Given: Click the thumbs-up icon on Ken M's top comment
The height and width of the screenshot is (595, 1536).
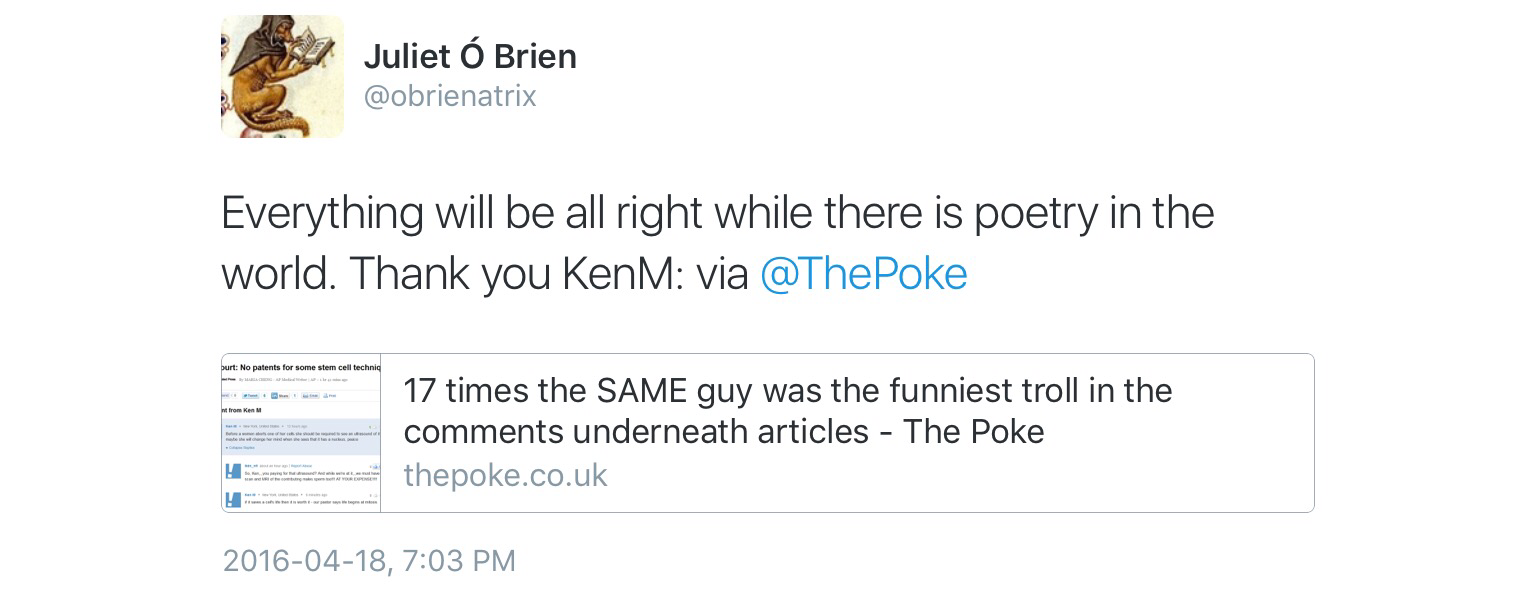Looking at the screenshot, I should [372, 427].
